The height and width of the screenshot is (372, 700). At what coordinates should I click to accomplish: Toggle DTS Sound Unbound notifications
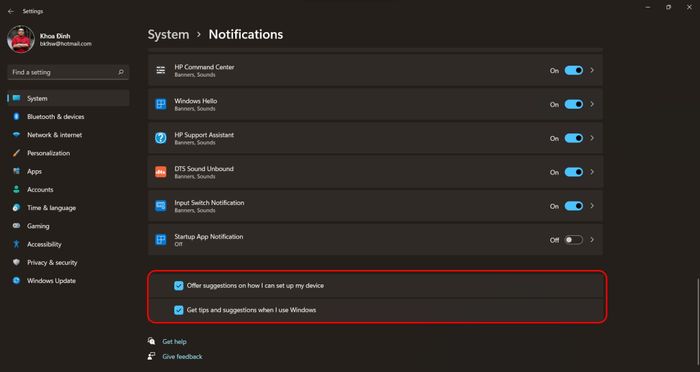[x=574, y=172]
